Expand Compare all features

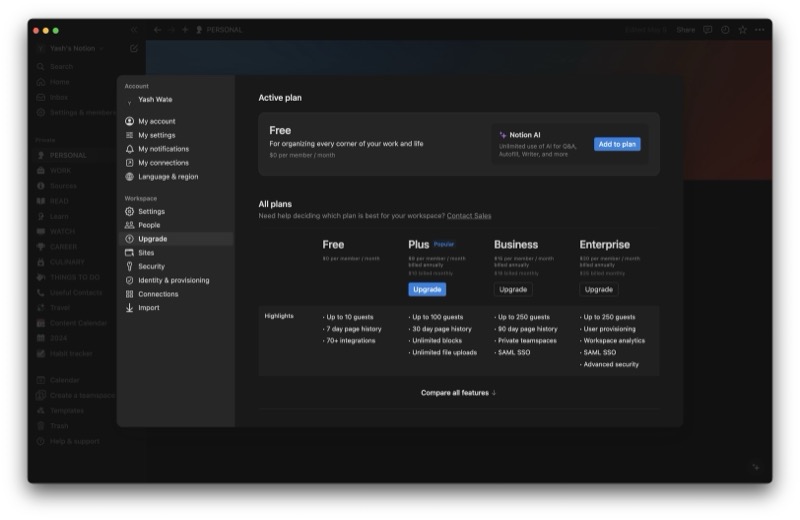[x=458, y=393]
